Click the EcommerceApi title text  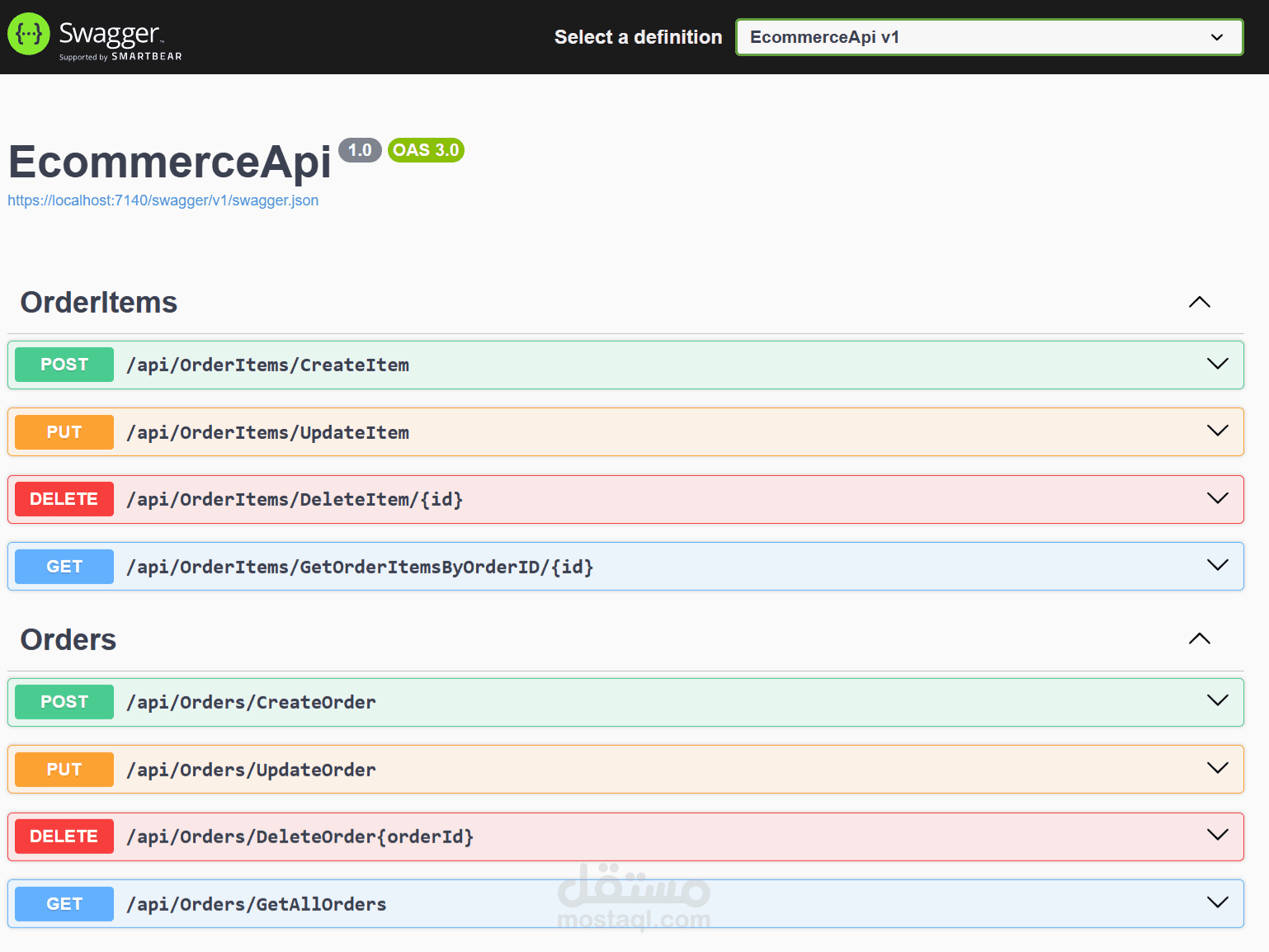170,161
